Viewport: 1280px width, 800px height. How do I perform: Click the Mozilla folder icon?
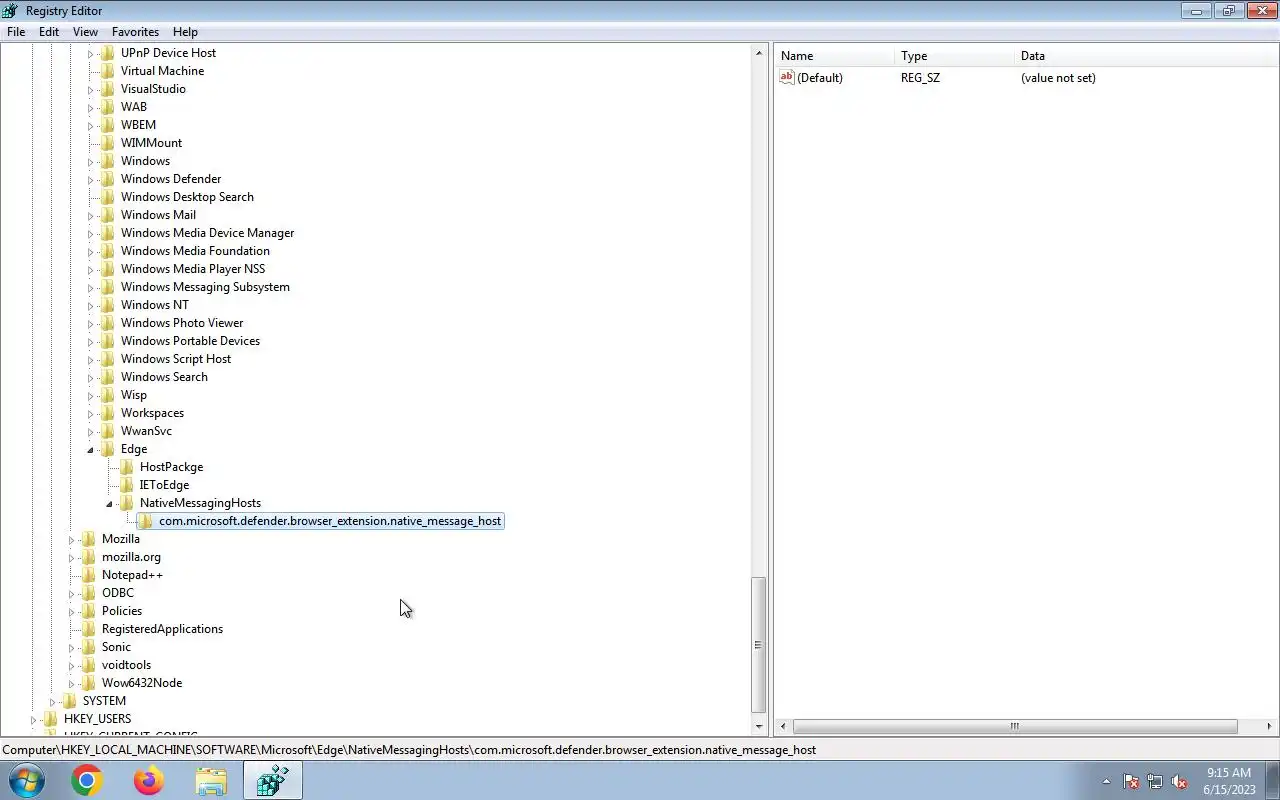(x=89, y=539)
